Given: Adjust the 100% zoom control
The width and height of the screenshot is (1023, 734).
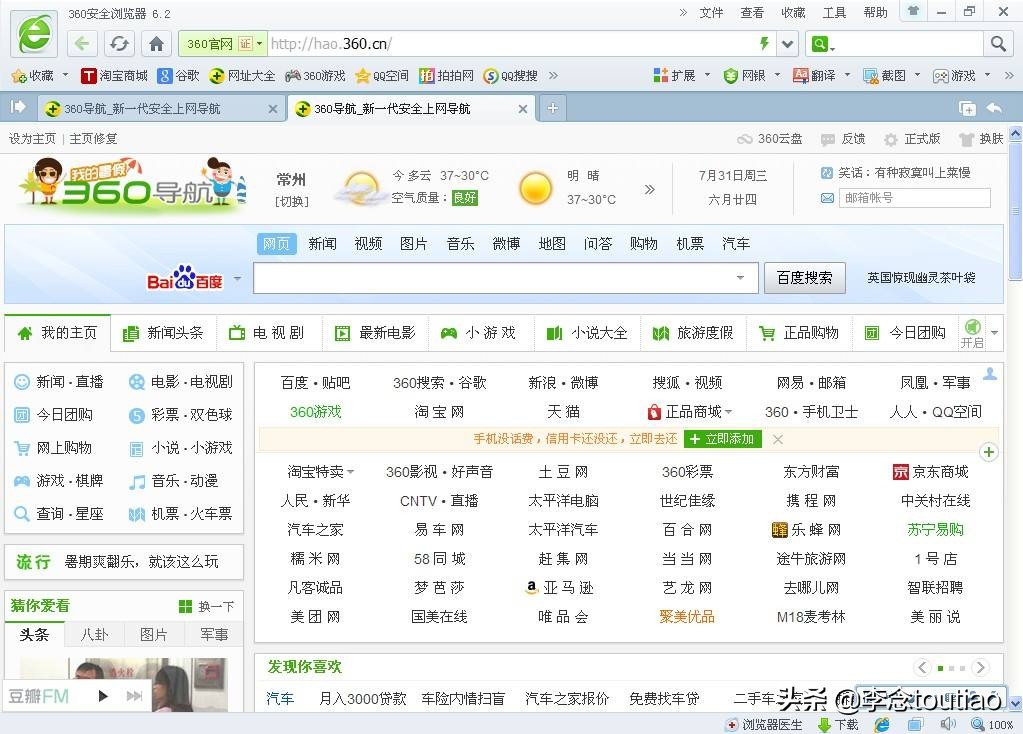Looking at the screenshot, I should [991, 723].
